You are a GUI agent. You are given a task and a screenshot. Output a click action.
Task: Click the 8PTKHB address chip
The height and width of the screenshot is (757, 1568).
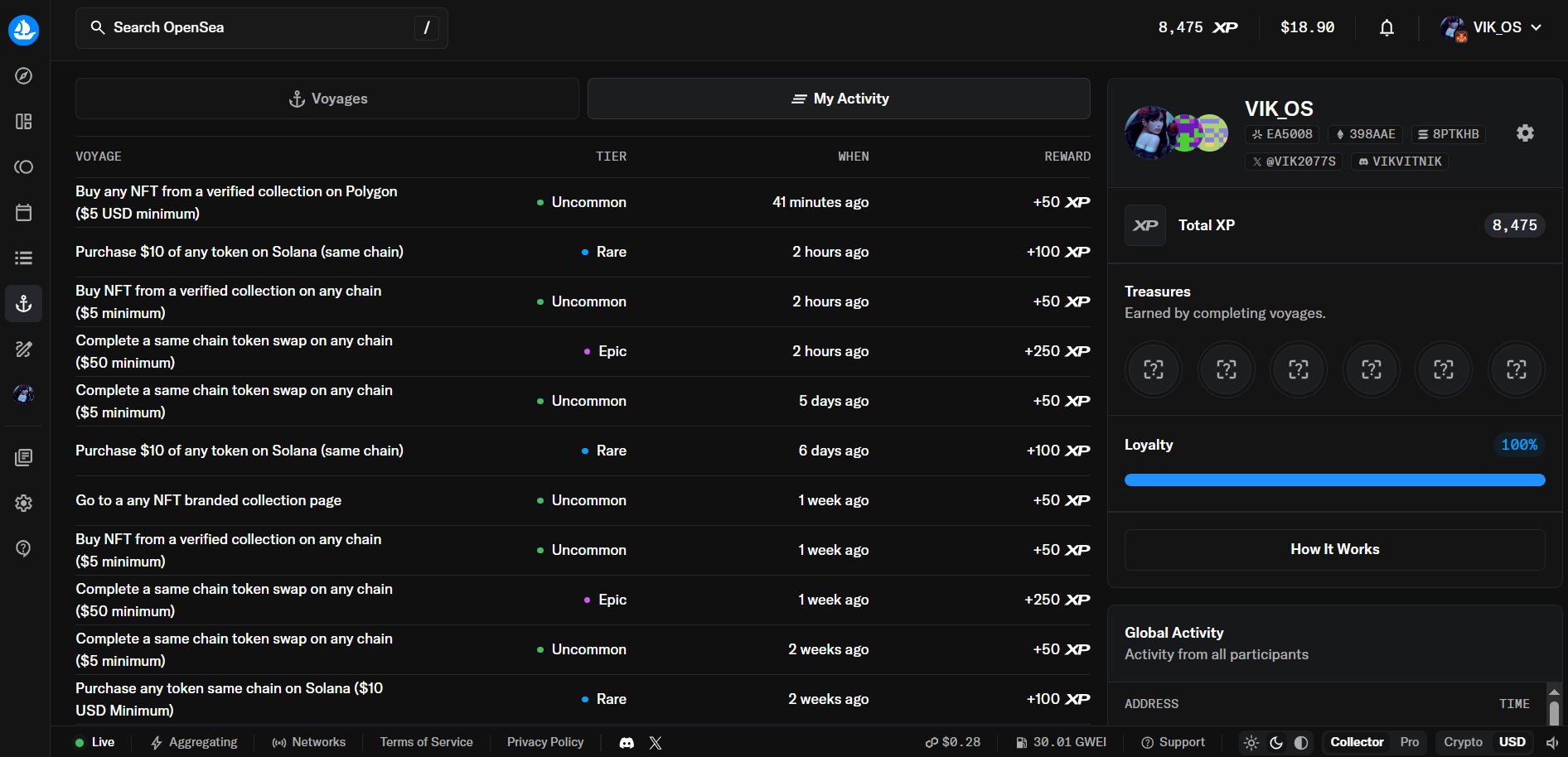pos(1449,134)
